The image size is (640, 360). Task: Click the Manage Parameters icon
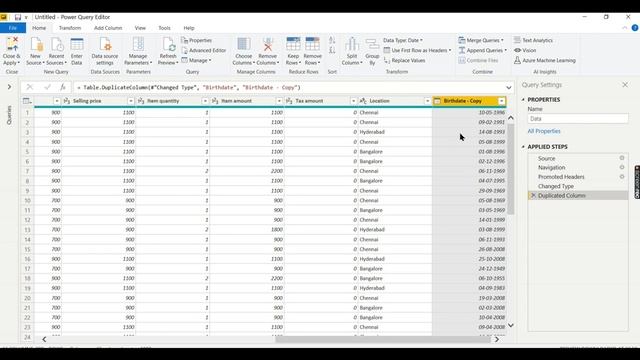[138, 44]
